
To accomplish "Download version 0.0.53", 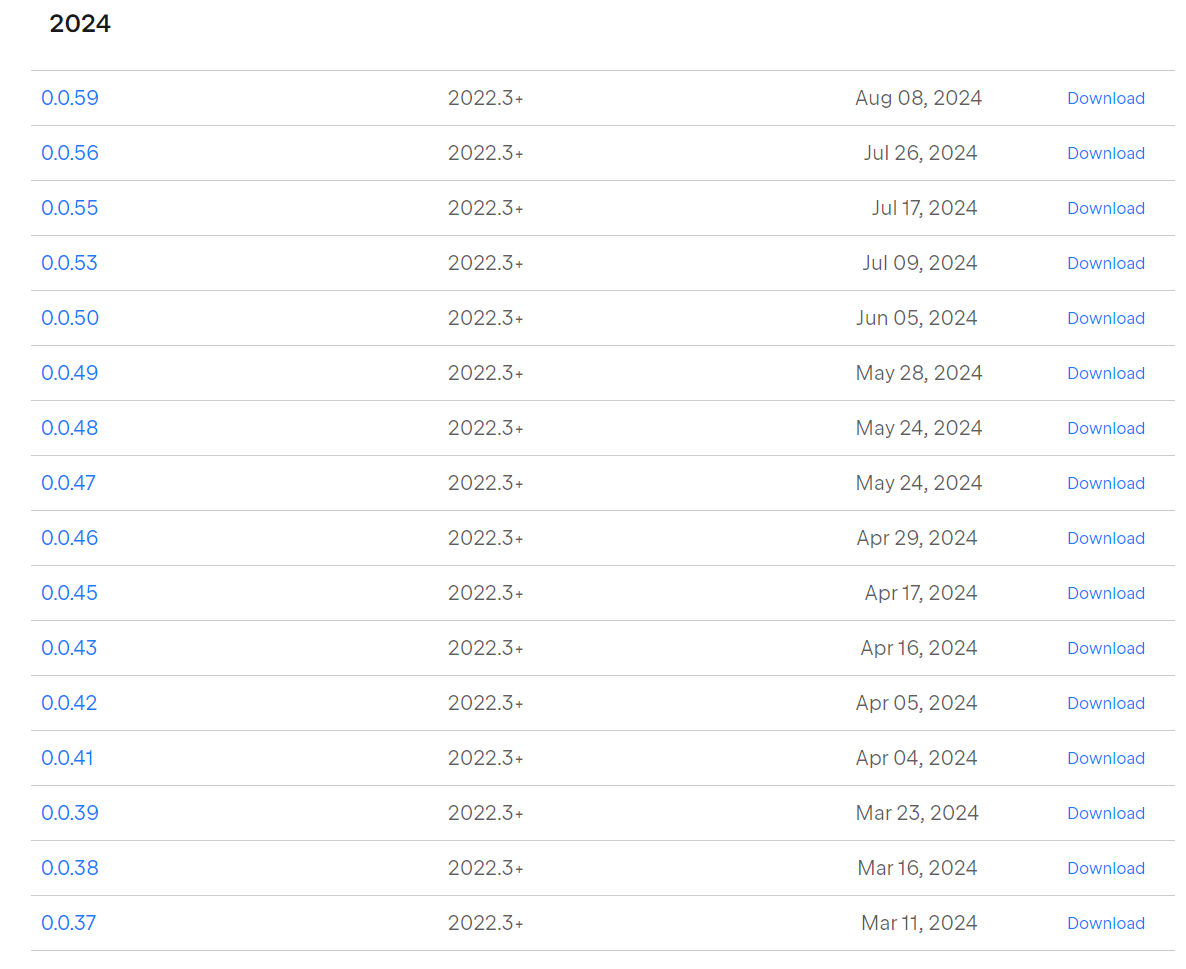I will pyautogui.click(x=1105, y=263).
